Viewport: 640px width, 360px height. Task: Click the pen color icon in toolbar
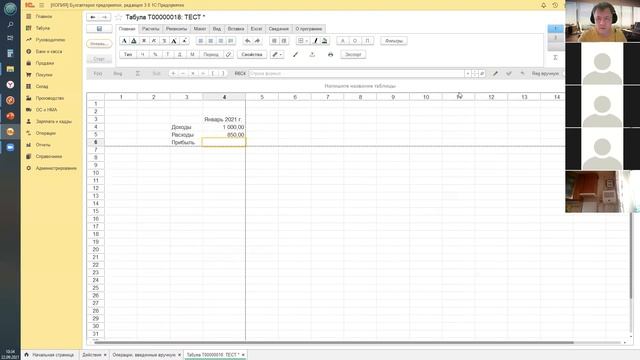(x=315, y=41)
